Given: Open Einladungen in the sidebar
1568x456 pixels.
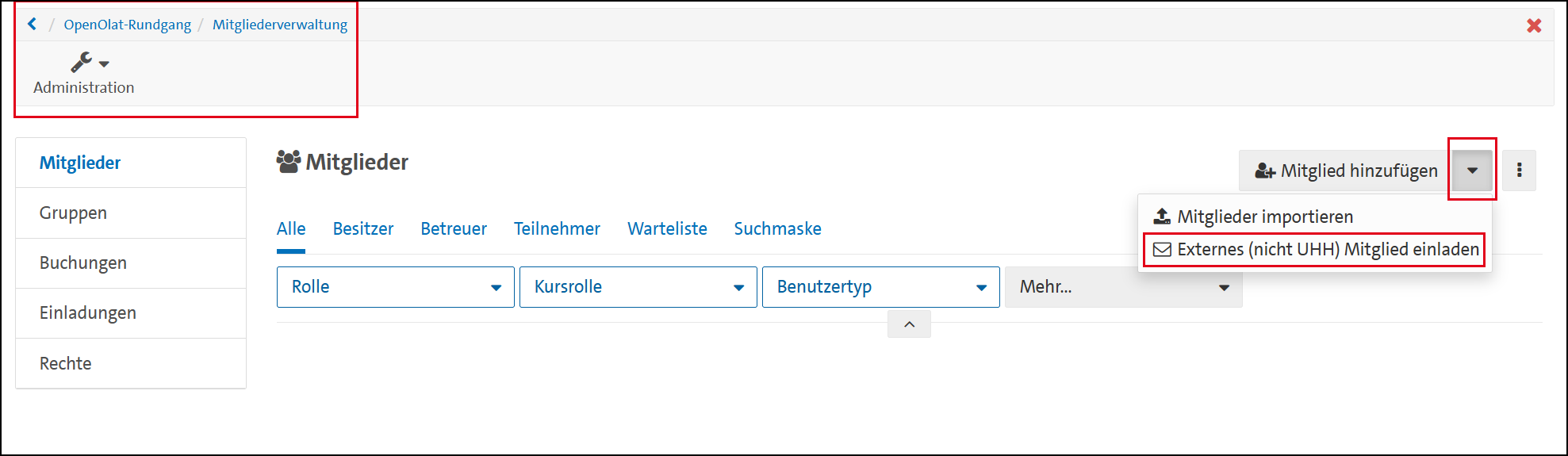Looking at the screenshot, I should click(88, 313).
